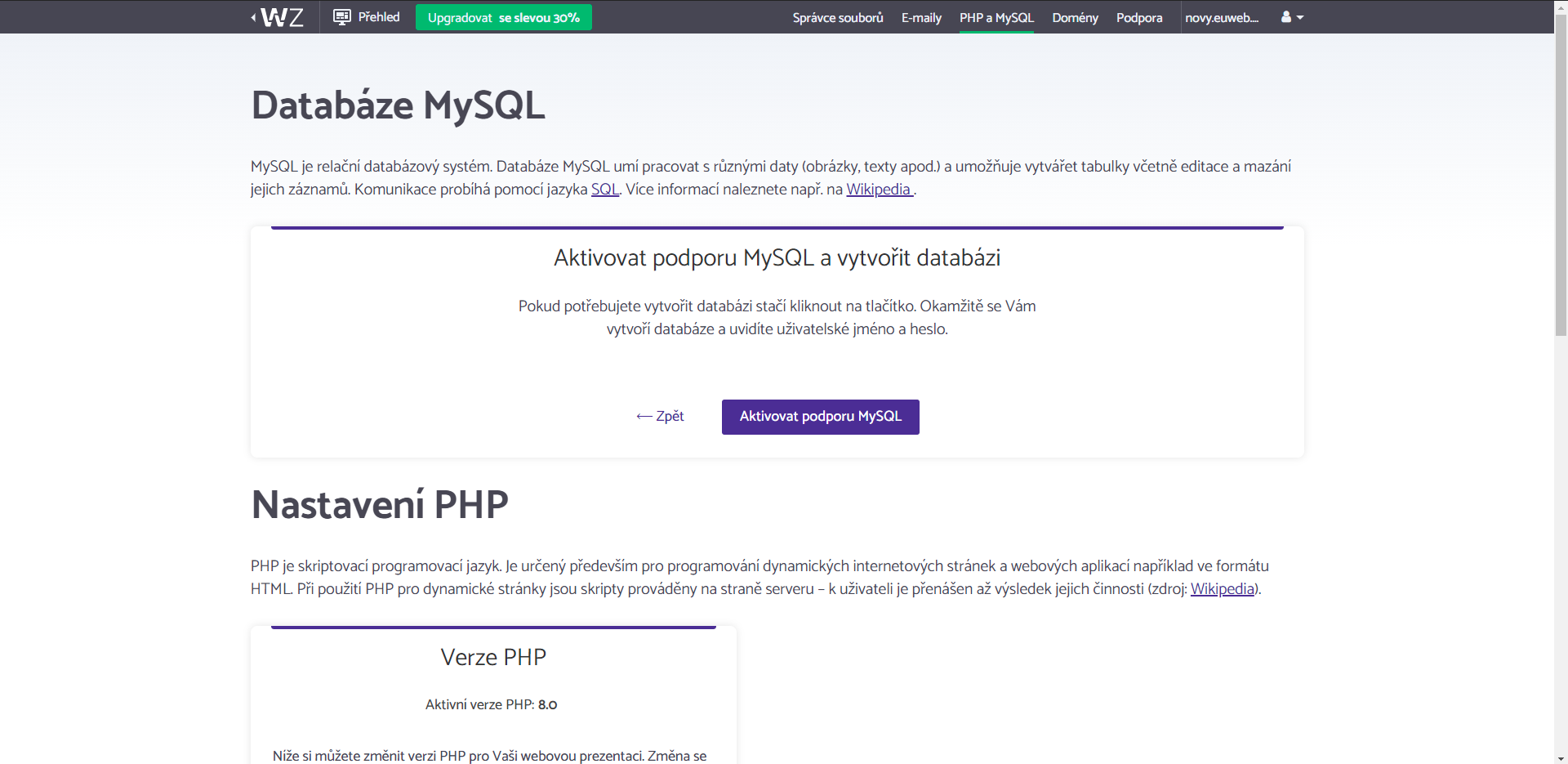Click Aktivovat podporu MySQL button
This screenshot has height=764, width=1568.
tap(821, 417)
